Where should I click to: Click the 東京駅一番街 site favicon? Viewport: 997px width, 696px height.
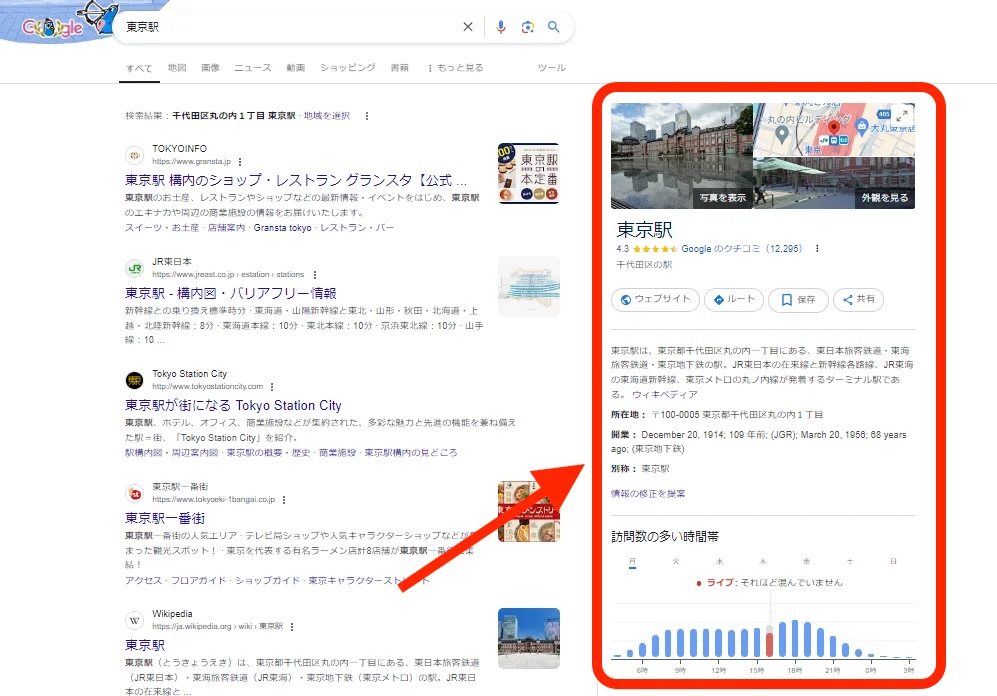tap(134, 493)
